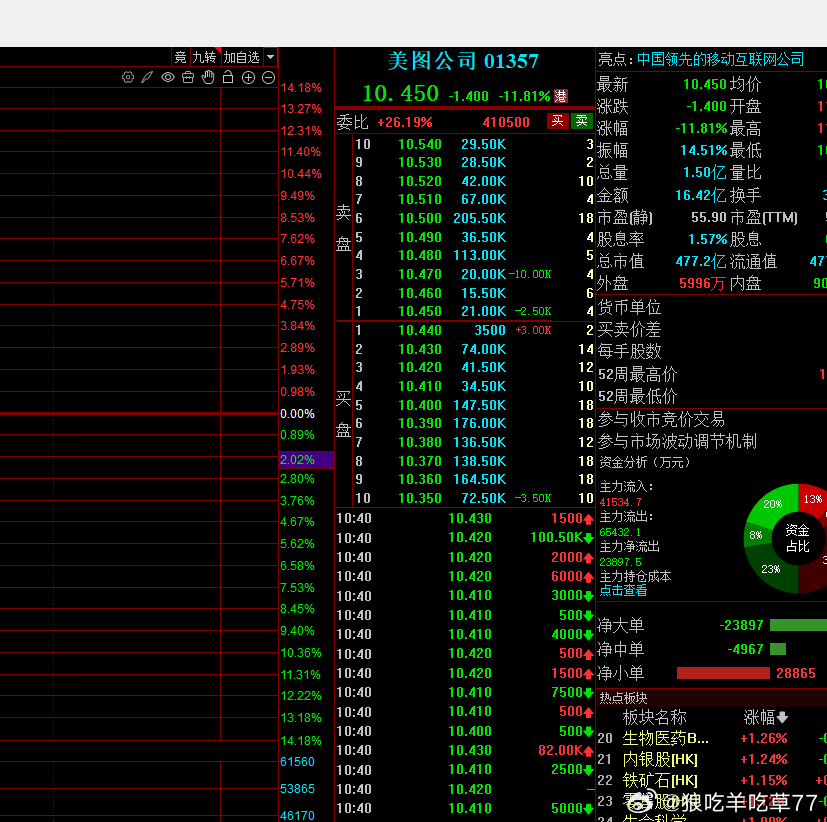Click the 0.00% baseline axis label

click(x=297, y=414)
